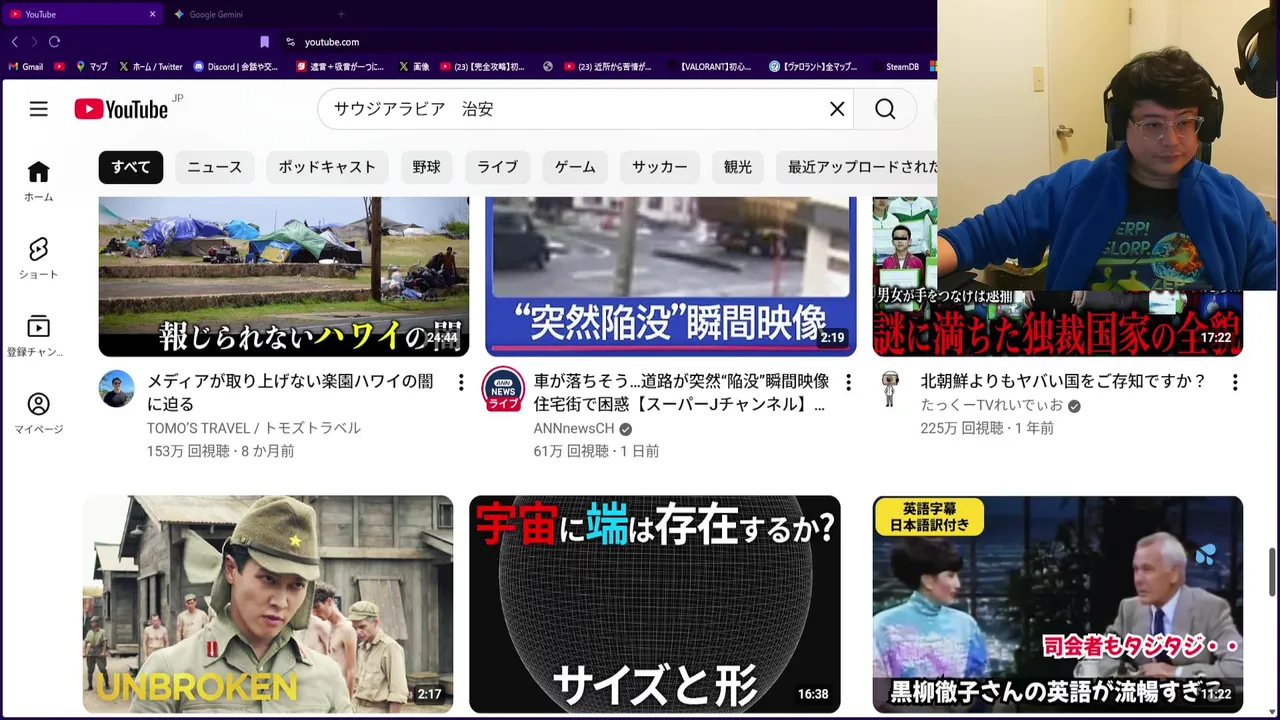The image size is (1280, 720).
Task: Filter results by 観光 chip
Action: pyautogui.click(x=738, y=167)
